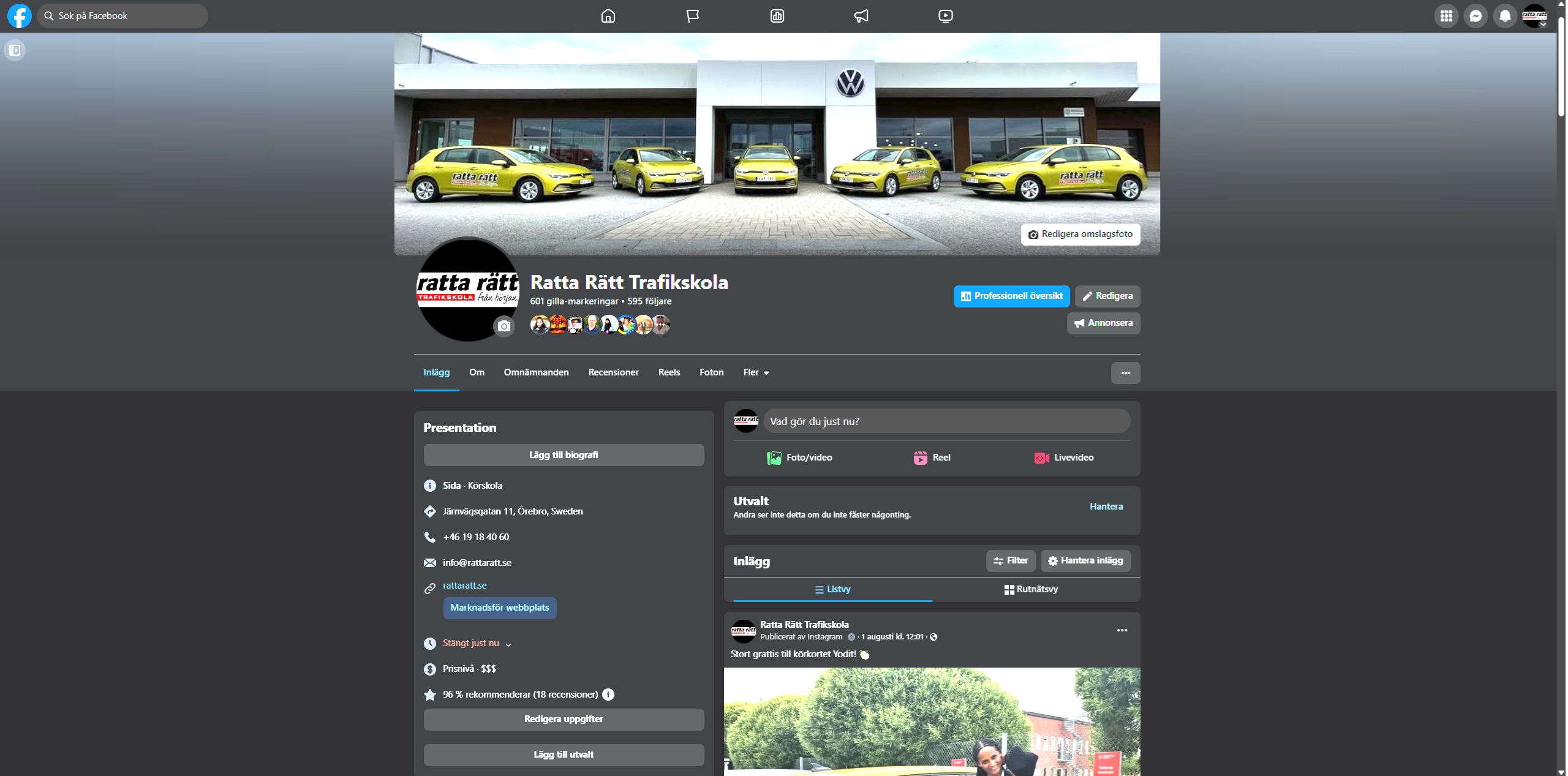Switch to the Om tab
Viewport: 1568px width, 776px height.
[477, 372]
